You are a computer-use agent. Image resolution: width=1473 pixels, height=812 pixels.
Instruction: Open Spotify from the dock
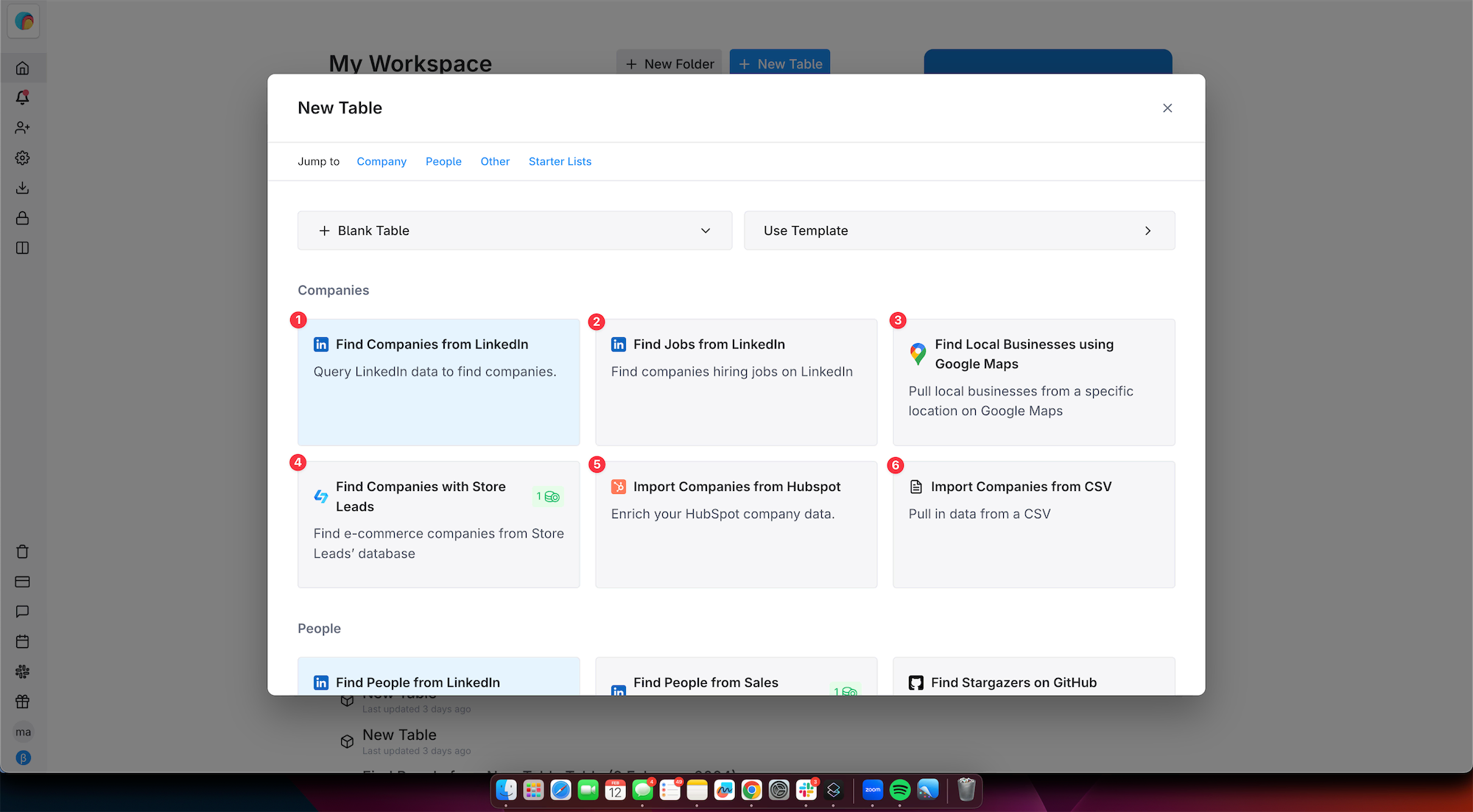tap(899, 790)
